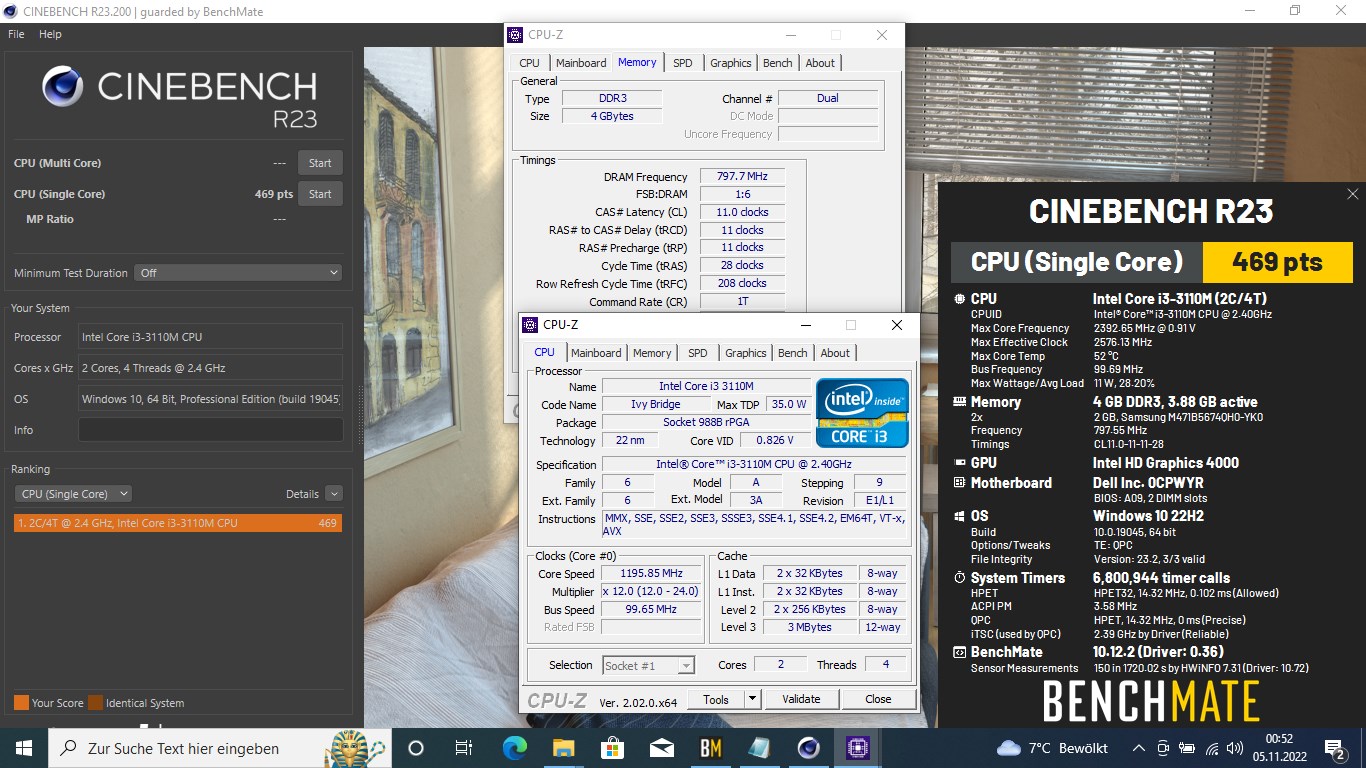Click the Tools button in CPU-Z
The image size is (1366, 768).
point(716,699)
